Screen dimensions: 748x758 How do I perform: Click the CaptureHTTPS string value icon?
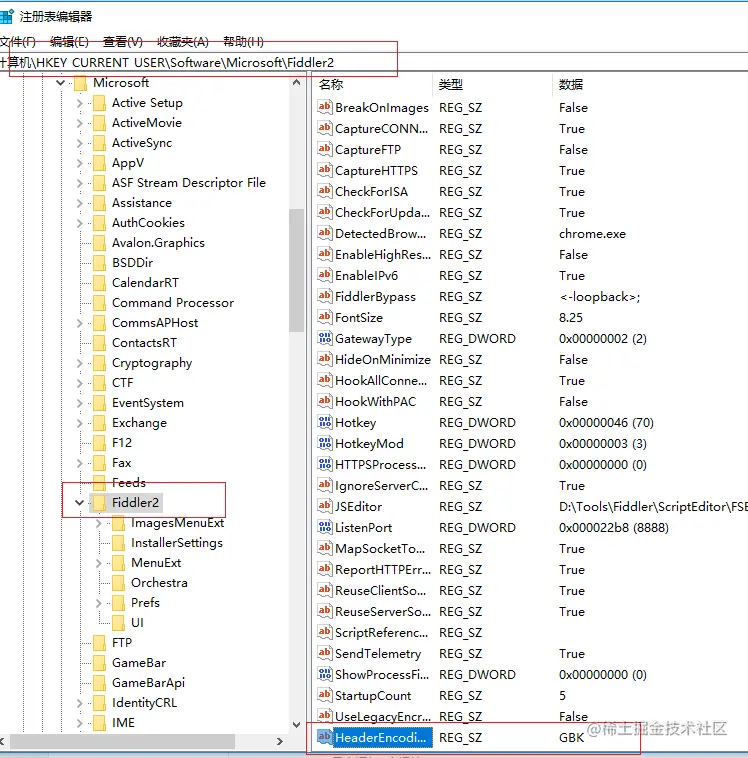[x=324, y=170]
